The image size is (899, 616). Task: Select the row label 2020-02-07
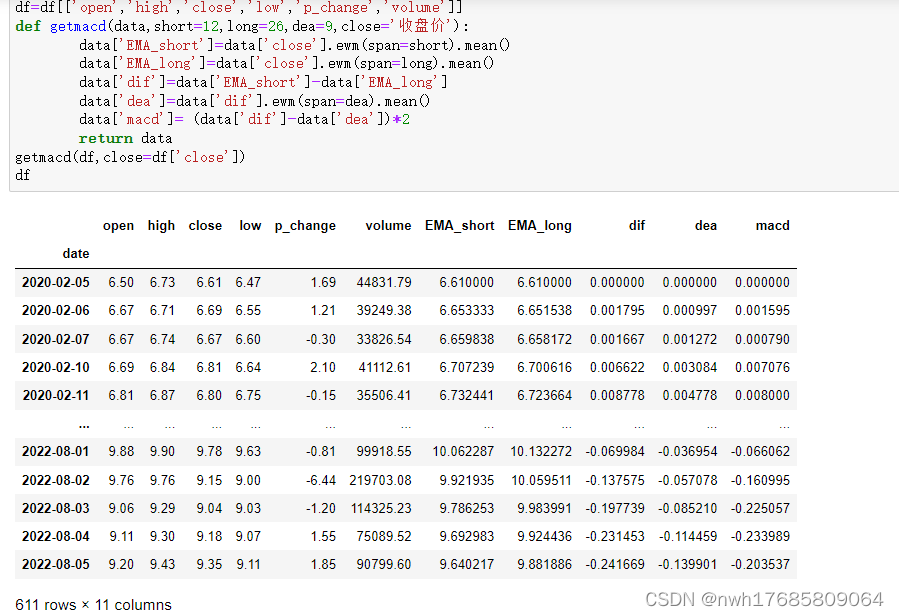[x=56, y=339]
